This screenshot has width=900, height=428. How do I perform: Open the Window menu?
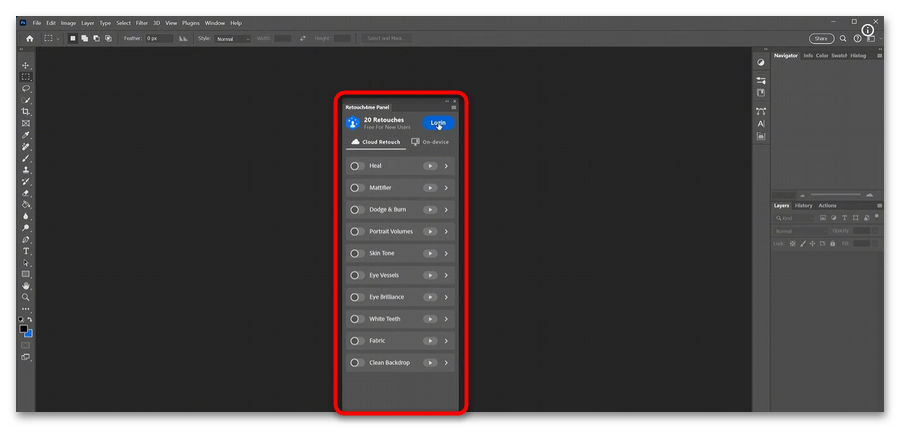pos(215,23)
